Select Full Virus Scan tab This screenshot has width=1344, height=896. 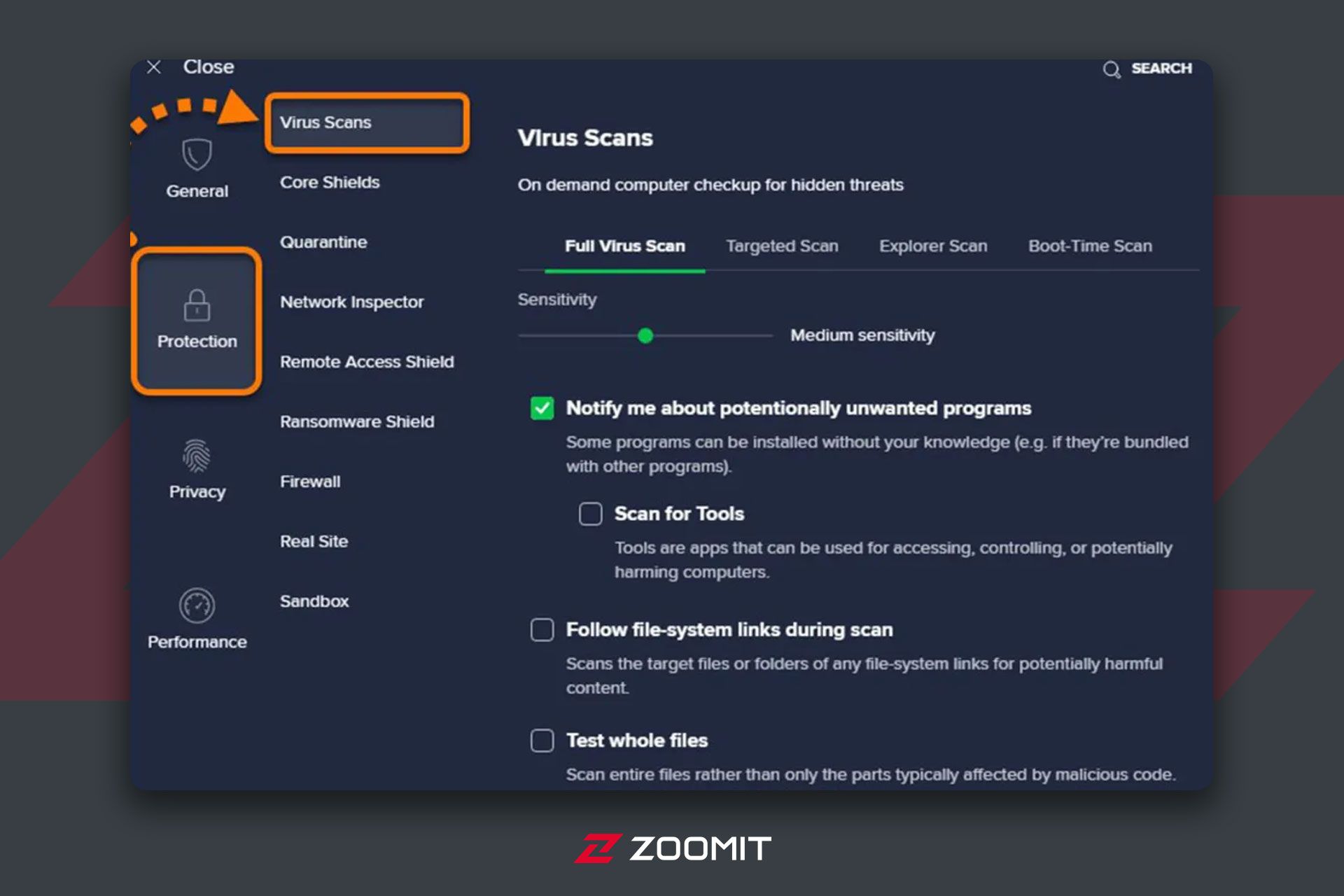coord(624,246)
